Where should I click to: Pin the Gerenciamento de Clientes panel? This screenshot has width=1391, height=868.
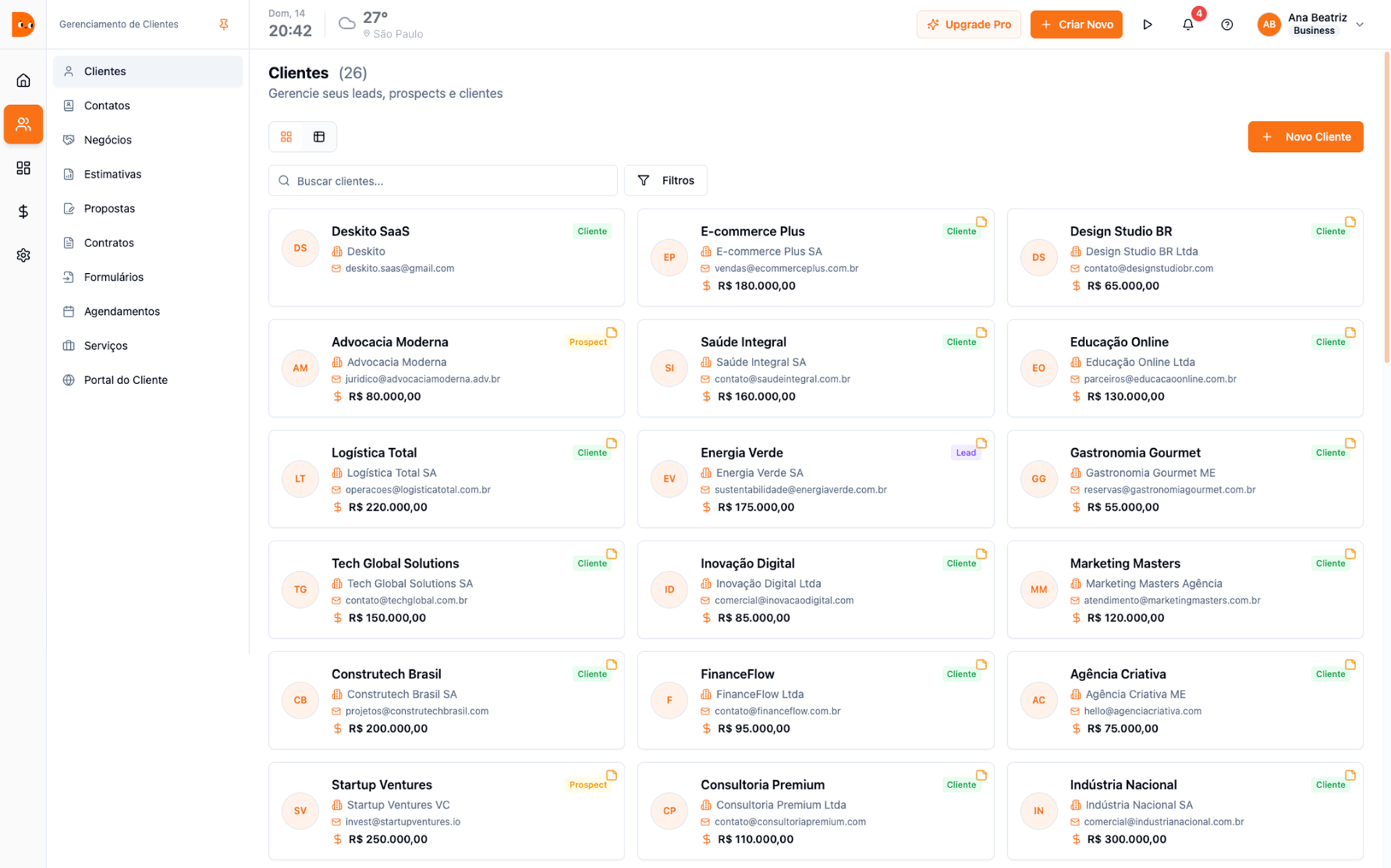point(224,24)
